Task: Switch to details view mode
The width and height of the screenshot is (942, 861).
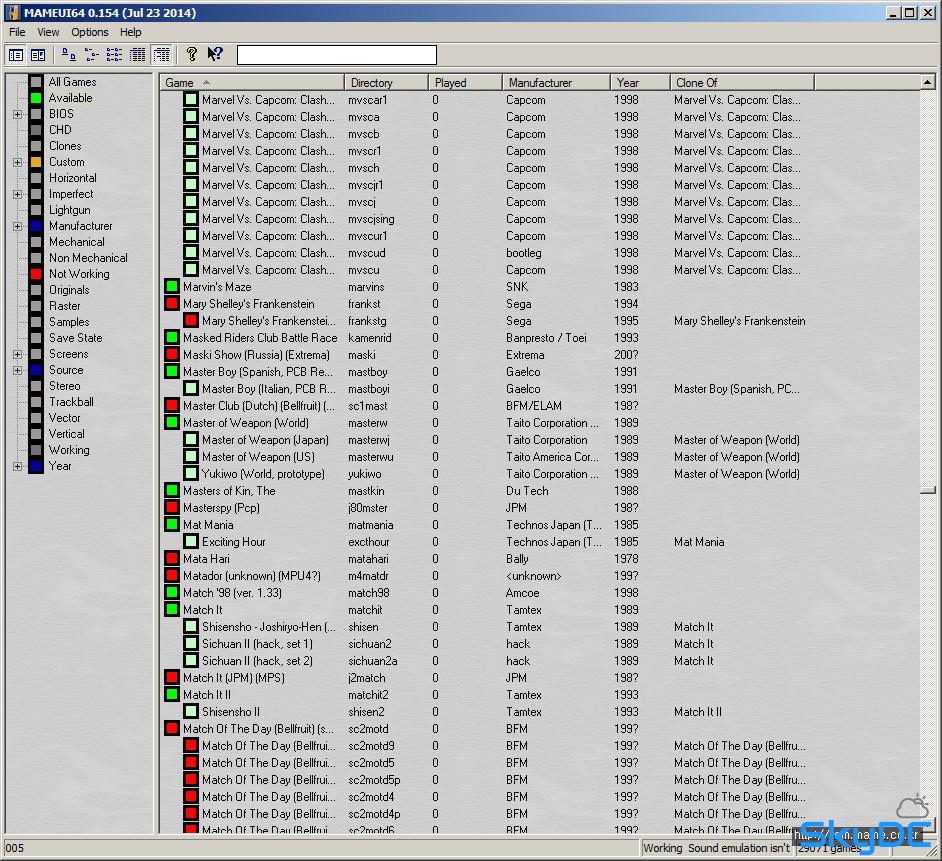Action: pos(138,55)
